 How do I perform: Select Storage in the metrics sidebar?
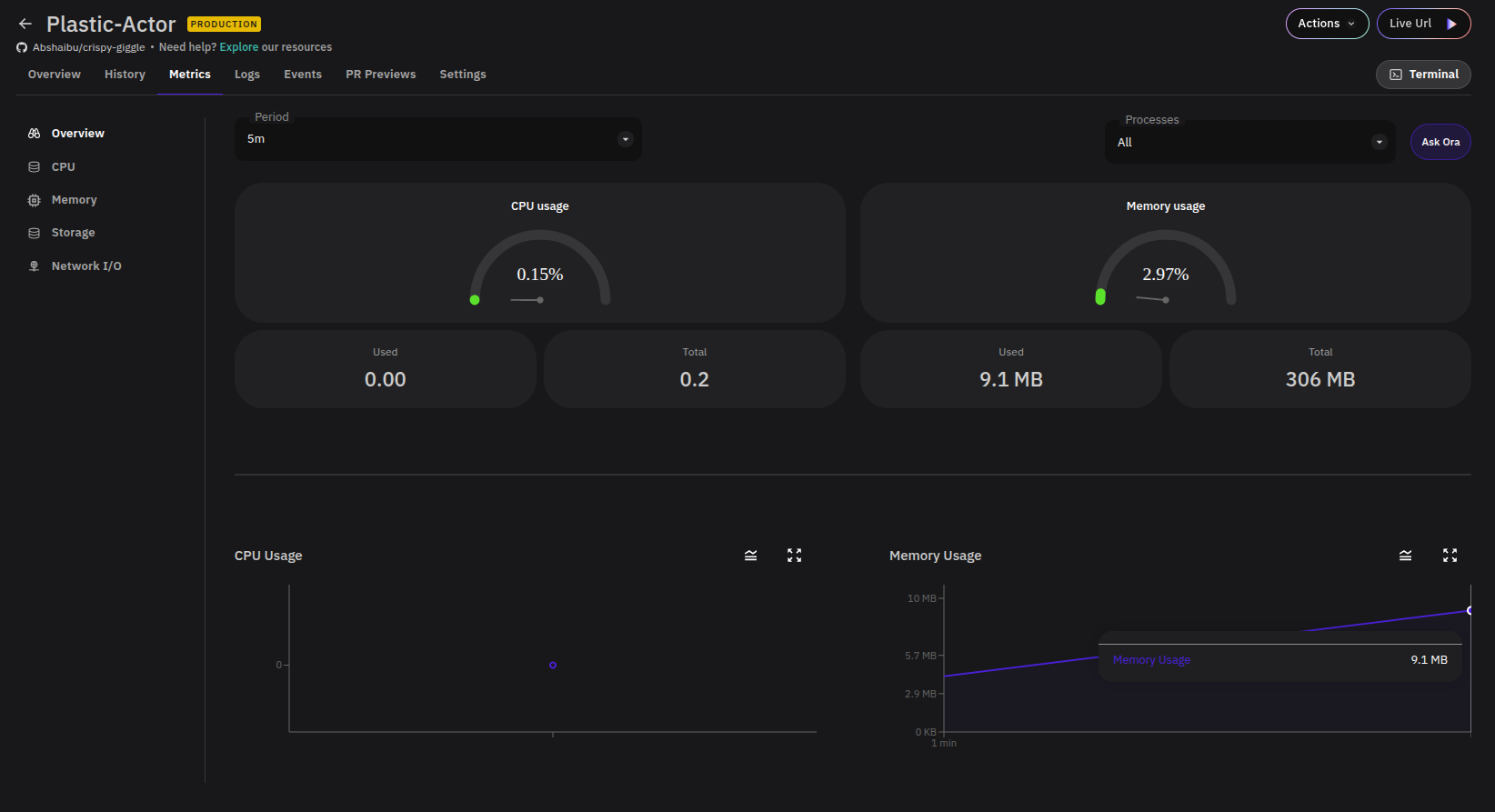(x=73, y=233)
